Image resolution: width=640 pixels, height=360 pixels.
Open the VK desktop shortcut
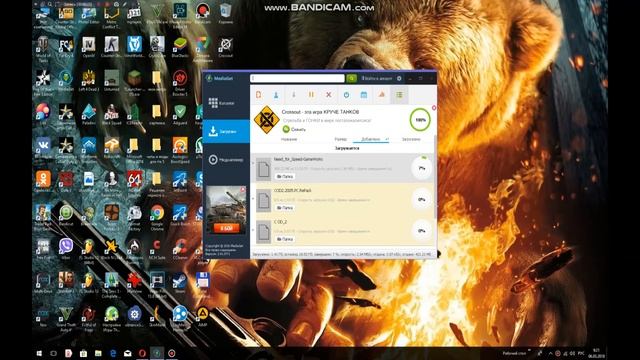coord(43,149)
